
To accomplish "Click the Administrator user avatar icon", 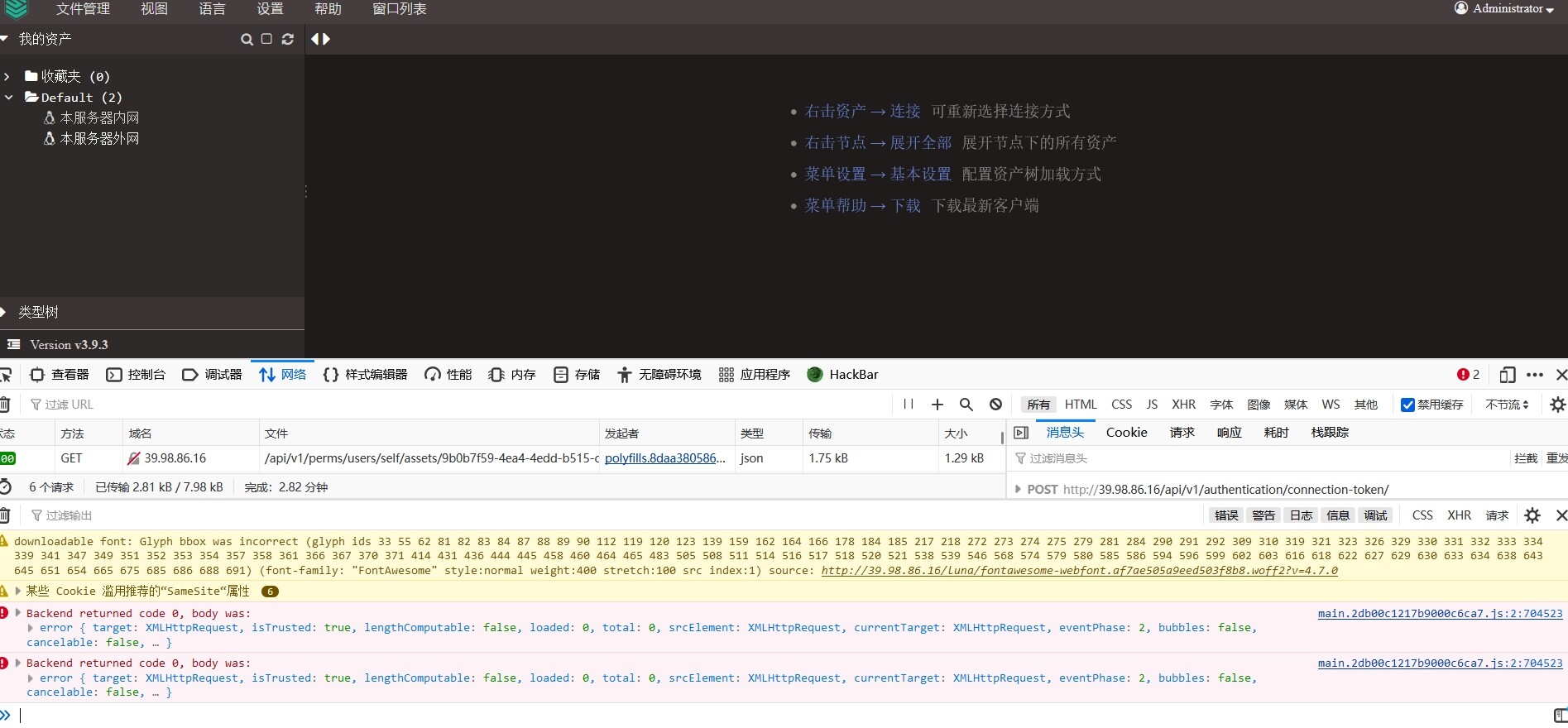I will 1461,8.
